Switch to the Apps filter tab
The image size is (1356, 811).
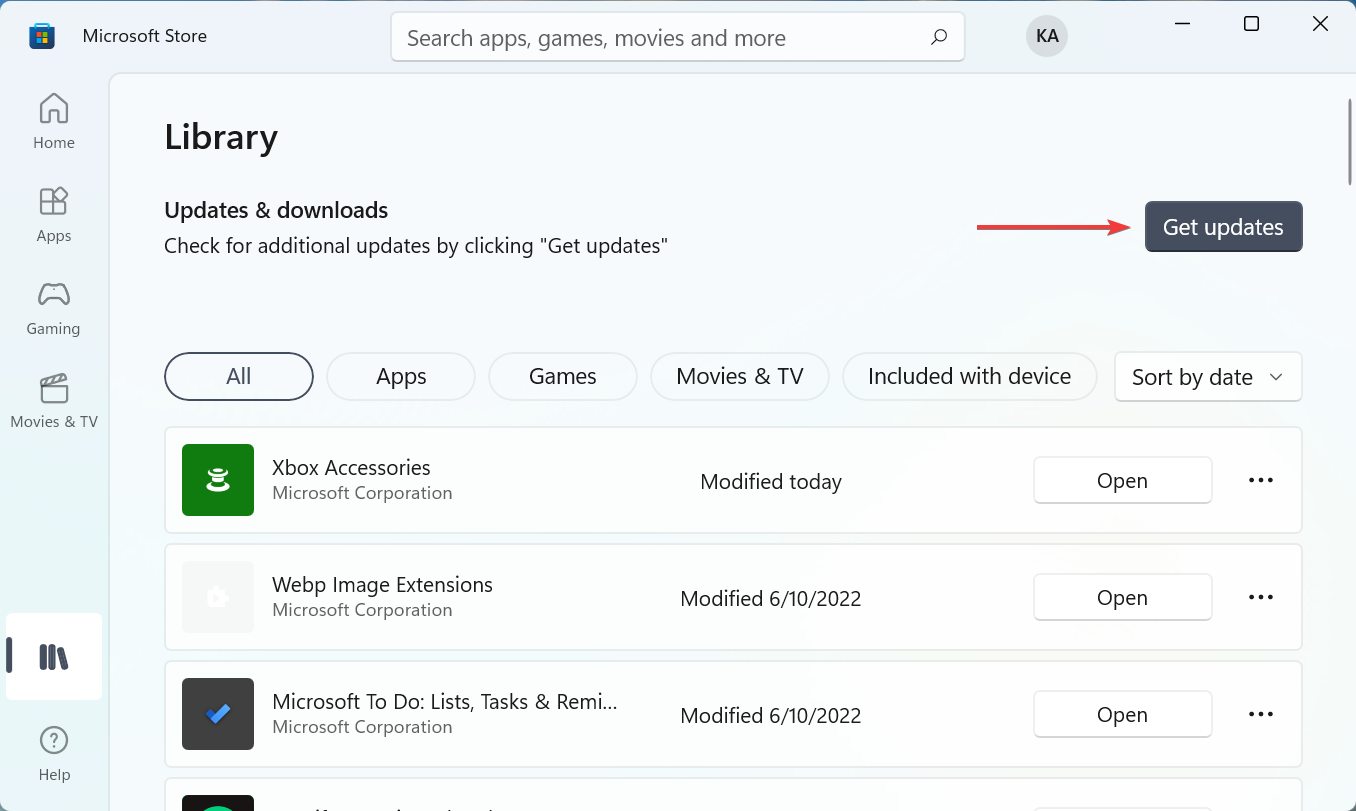[x=400, y=376]
